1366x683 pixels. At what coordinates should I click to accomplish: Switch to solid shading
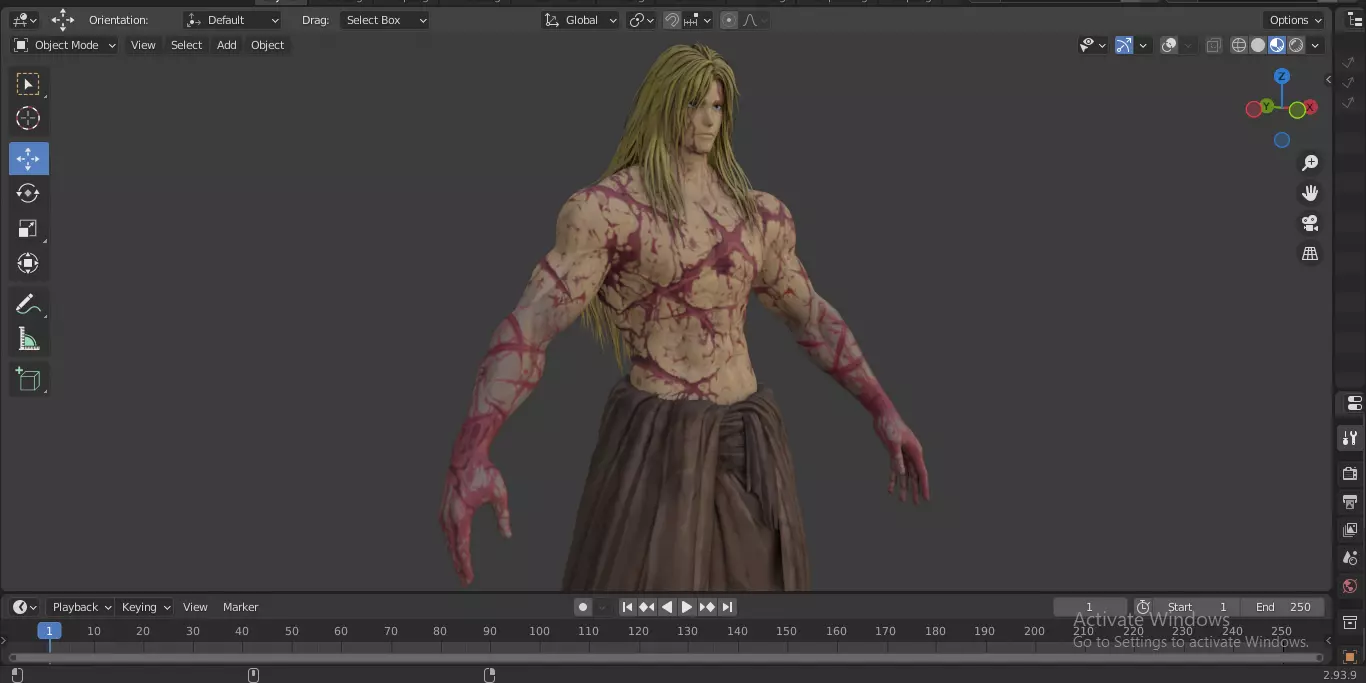[1258, 45]
